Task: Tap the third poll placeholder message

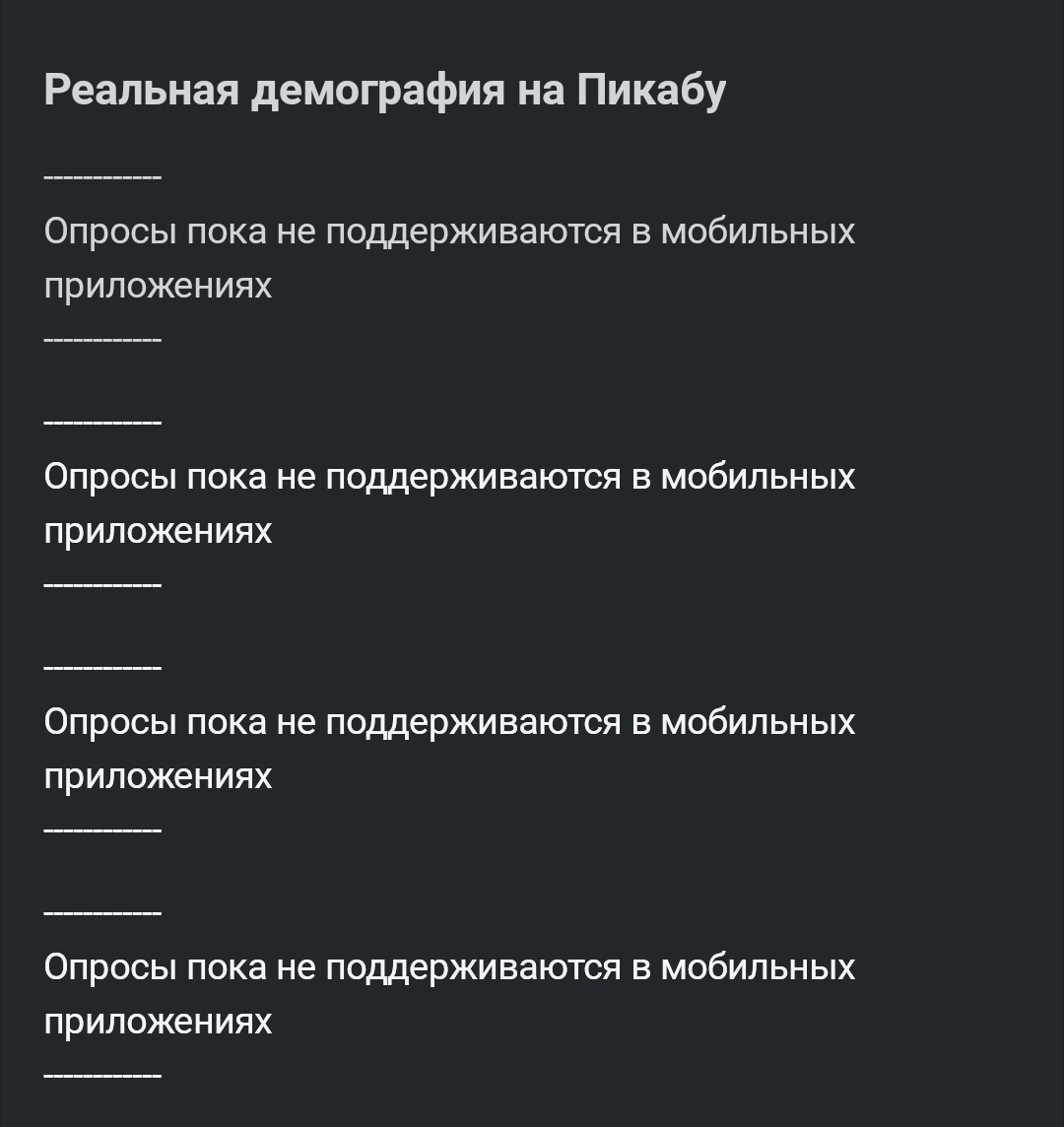Action: pyautogui.click(x=449, y=723)
